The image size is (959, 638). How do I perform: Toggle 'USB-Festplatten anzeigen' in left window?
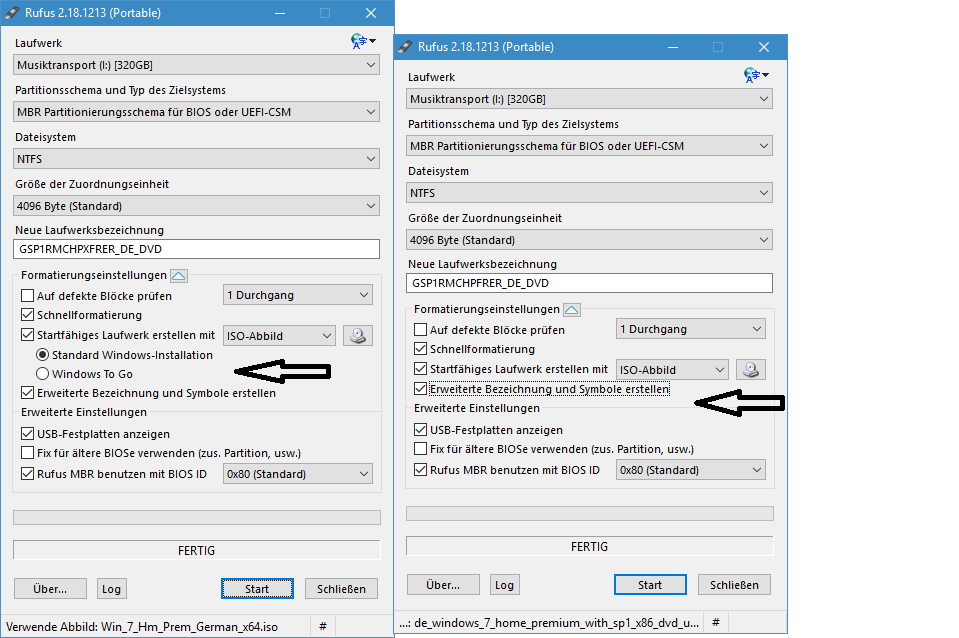(x=28, y=434)
